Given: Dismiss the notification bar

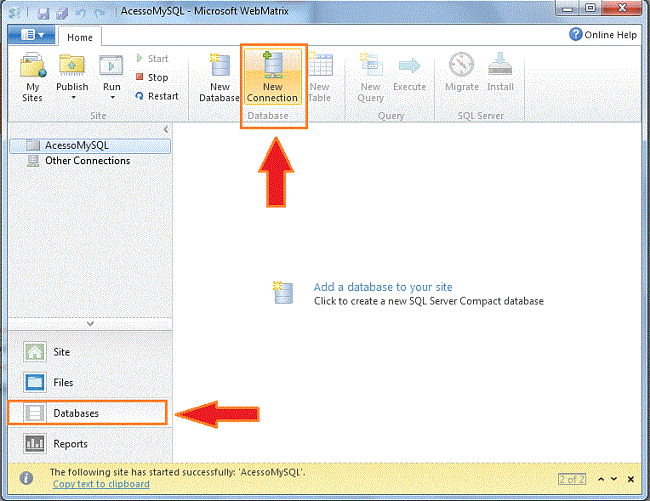Looking at the screenshot, I should click(631, 479).
